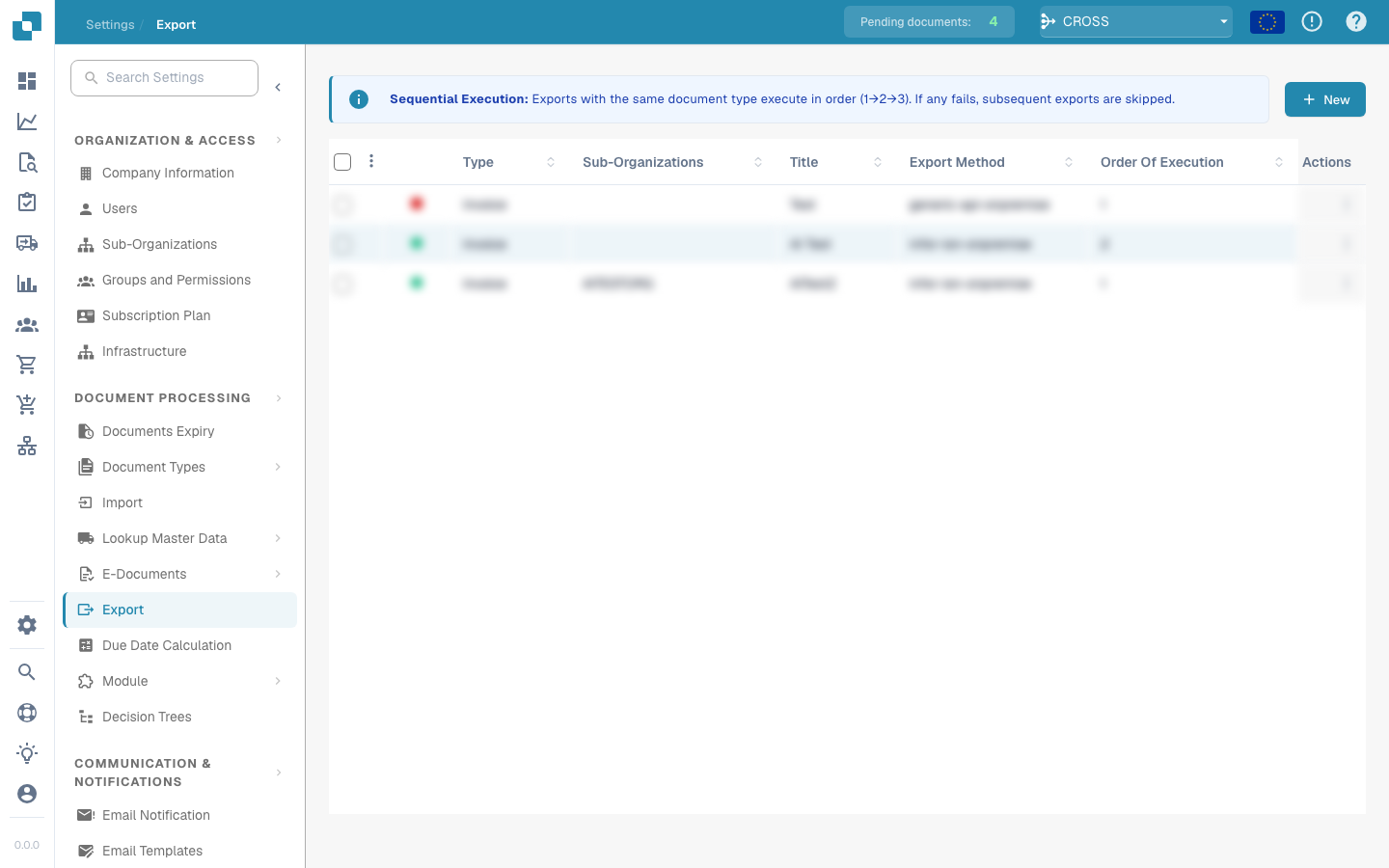The height and width of the screenshot is (868, 1389).
Task: Click the EU flag language icon
Action: [x=1267, y=21]
